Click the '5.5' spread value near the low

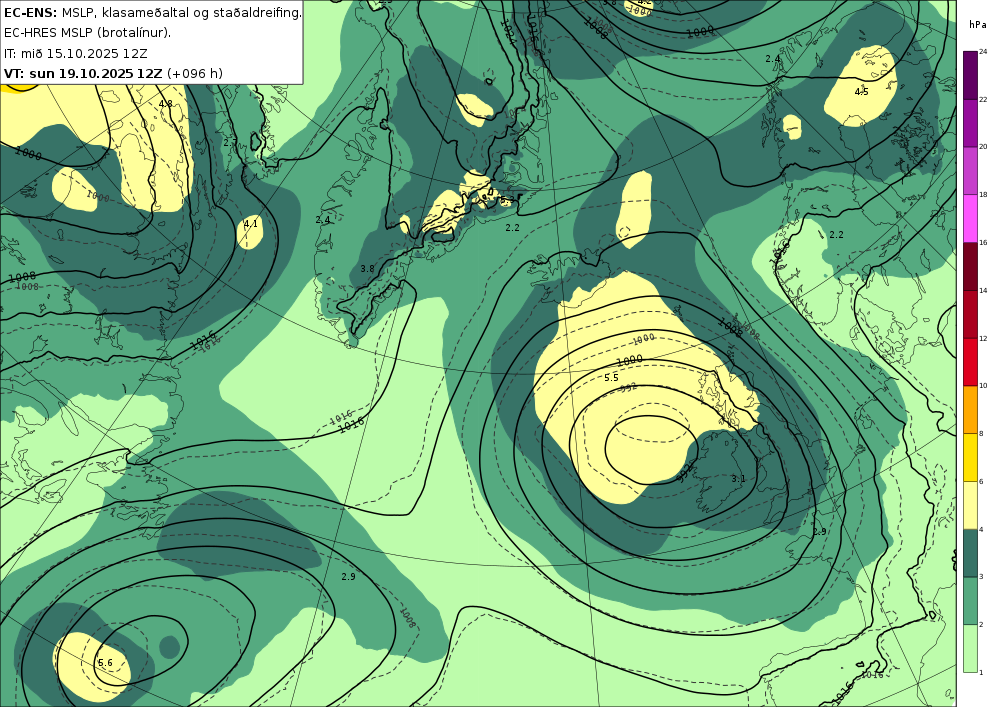pos(611,377)
